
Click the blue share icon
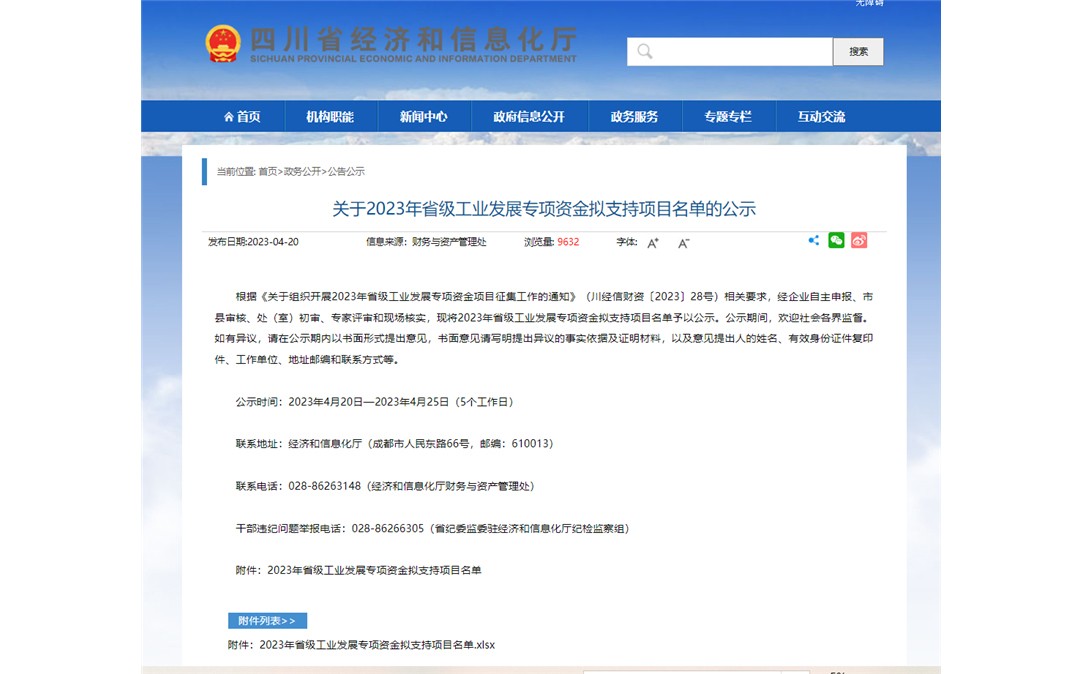pyautogui.click(x=813, y=240)
